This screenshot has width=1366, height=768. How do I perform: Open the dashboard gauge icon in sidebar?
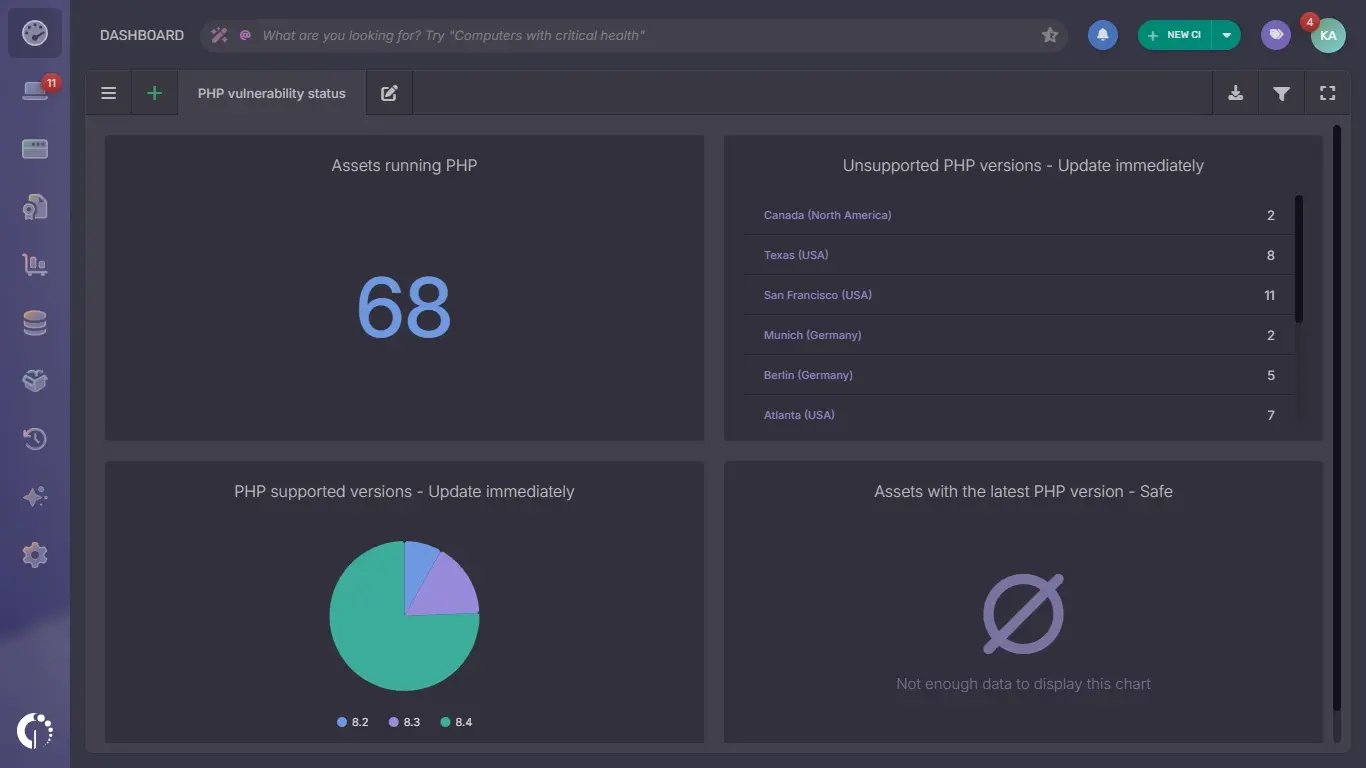35,34
